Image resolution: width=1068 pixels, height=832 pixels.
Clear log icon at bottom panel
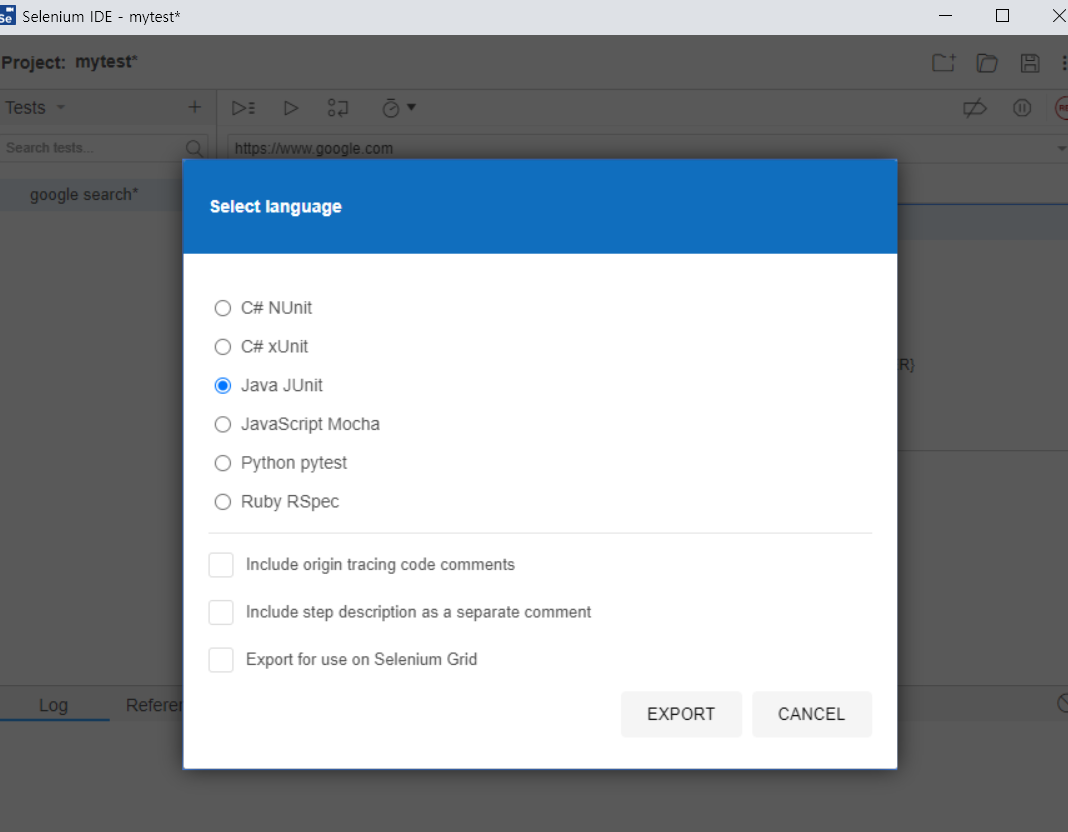point(1063,703)
